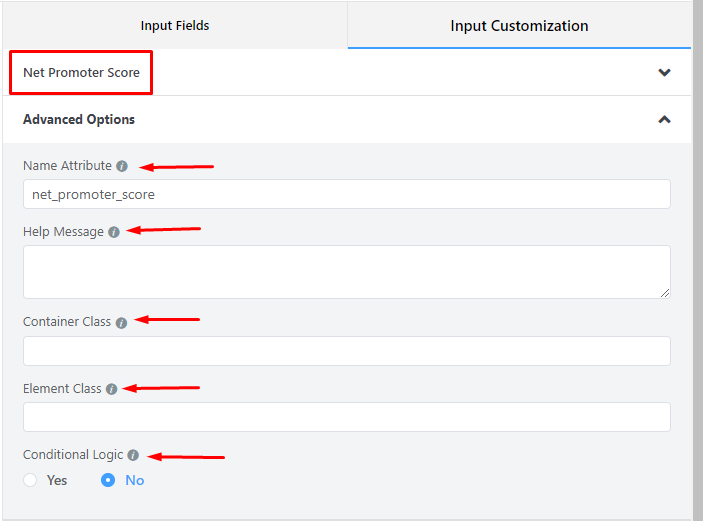Click the info icon beside Name Attribute
This screenshot has width=703, height=521.
[122, 166]
